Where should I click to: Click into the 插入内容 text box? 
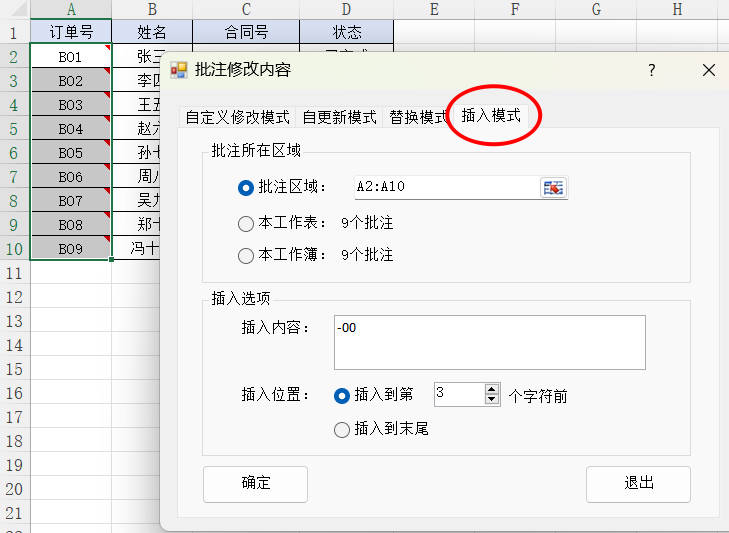(x=489, y=342)
